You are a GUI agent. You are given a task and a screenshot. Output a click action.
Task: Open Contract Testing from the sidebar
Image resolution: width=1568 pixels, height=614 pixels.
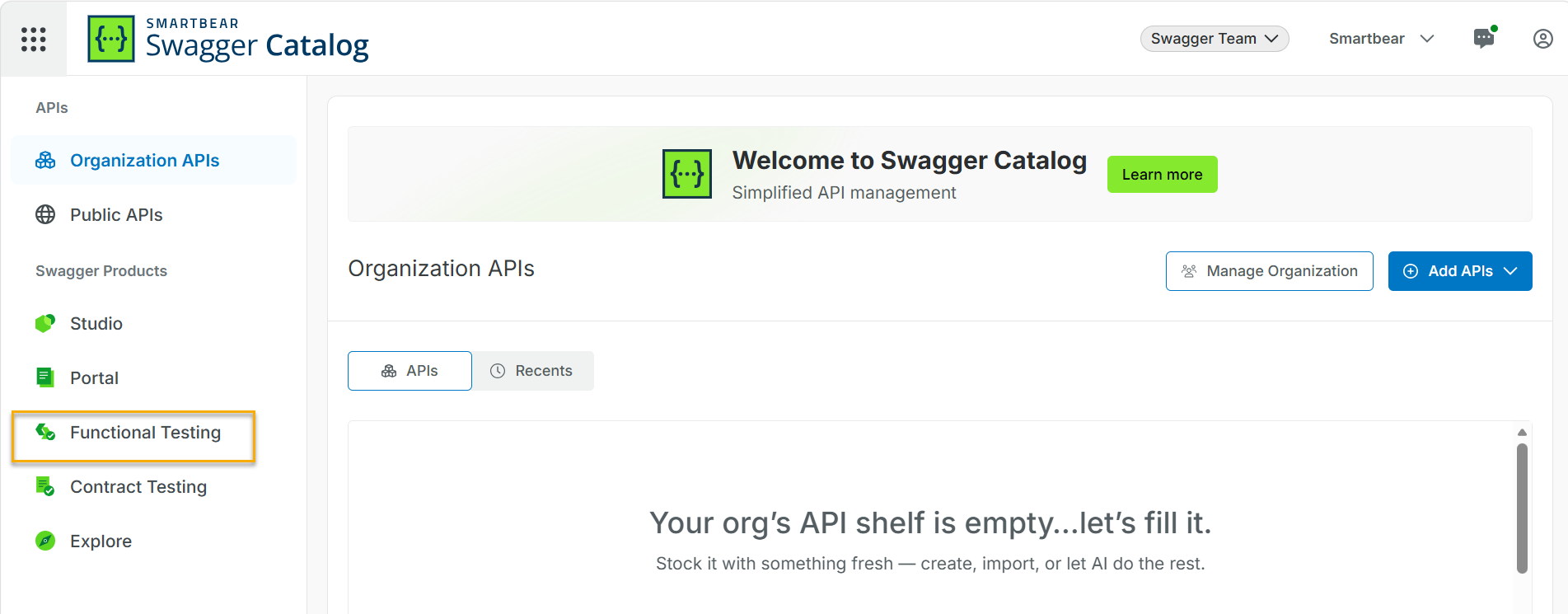point(154,487)
